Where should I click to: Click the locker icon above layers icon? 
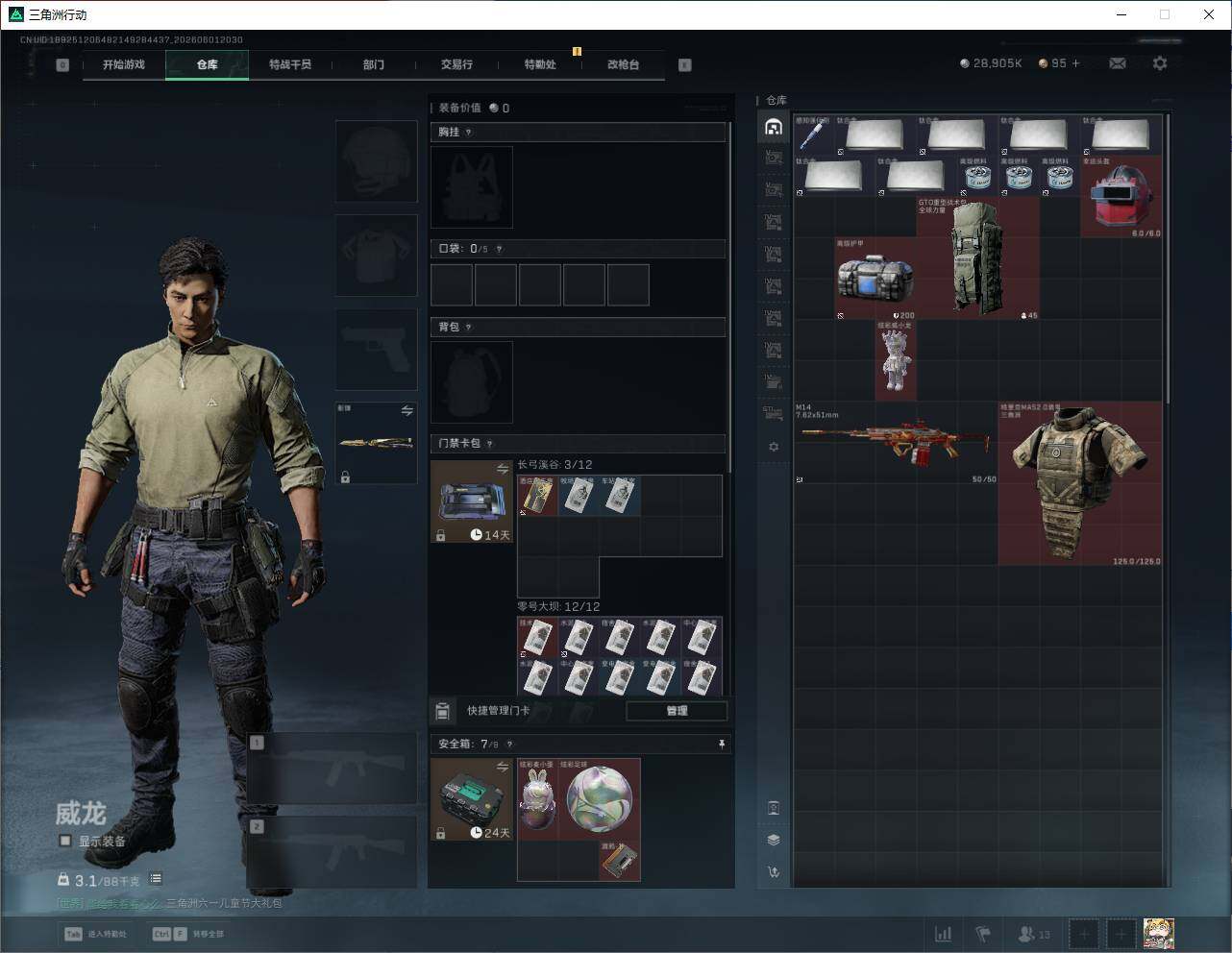point(774,808)
